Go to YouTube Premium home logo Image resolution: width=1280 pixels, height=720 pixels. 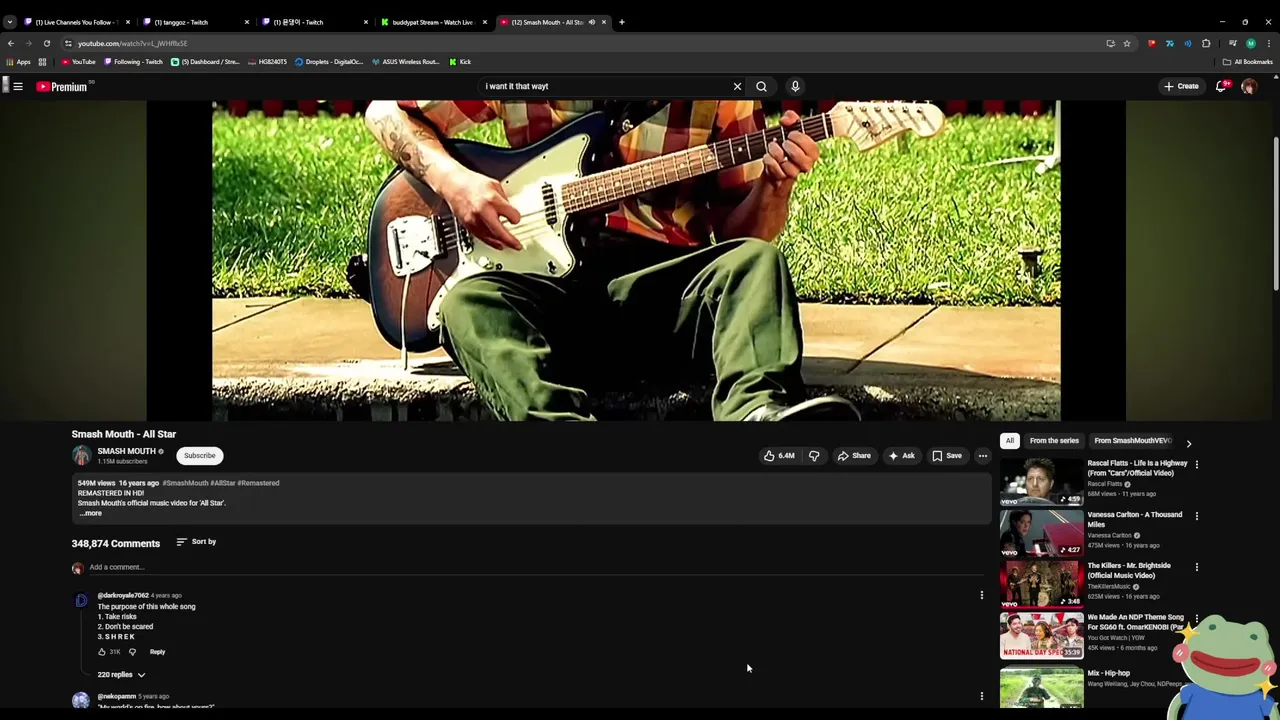(x=62, y=87)
